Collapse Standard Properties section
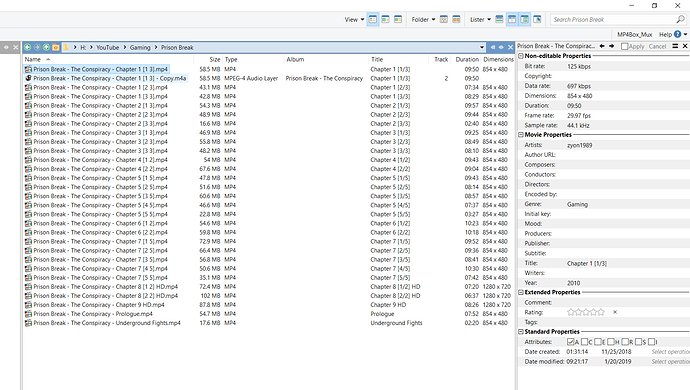The image size is (690, 390). click(x=521, y=332)
